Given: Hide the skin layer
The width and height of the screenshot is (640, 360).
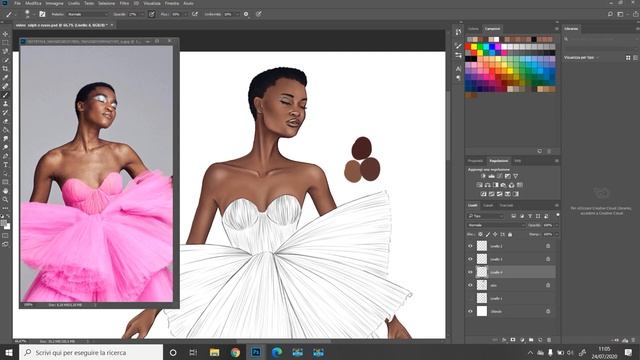Looking at the screenshot, I should (470, 285).
